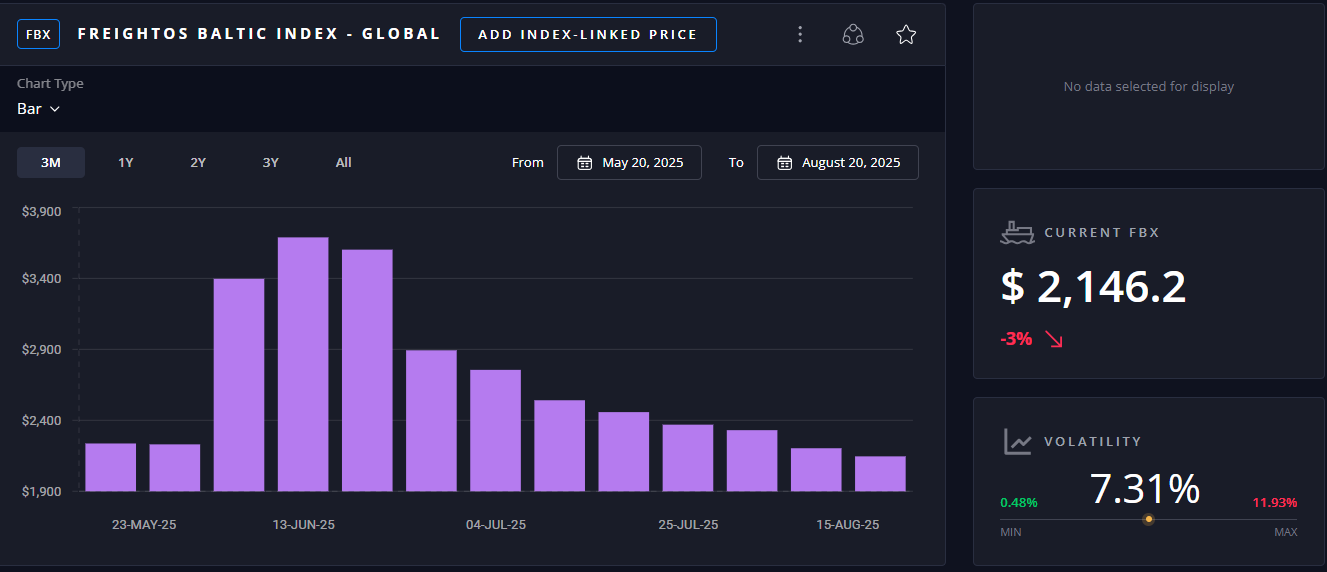Click the MIN label under volatility
Viewport: 1327px width, 572px height.
(1011, 532)
